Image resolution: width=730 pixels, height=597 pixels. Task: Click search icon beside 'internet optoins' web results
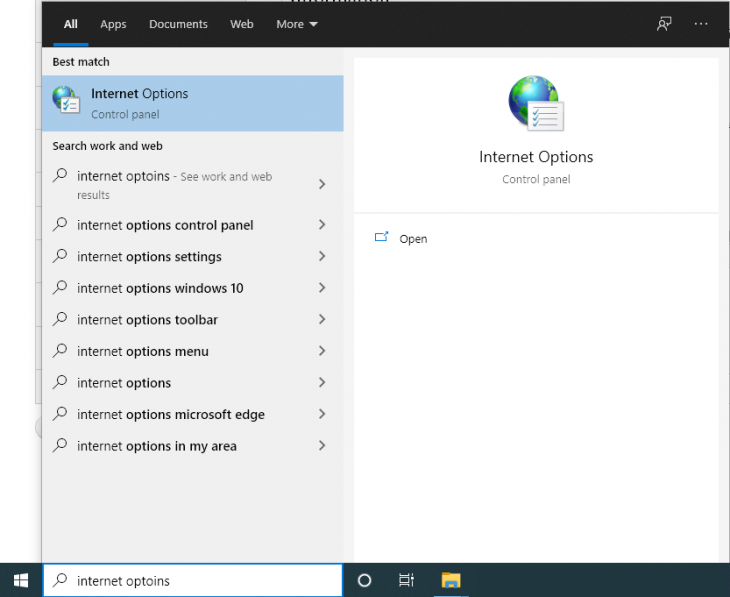pyautogui.click(x=60, y=175)
